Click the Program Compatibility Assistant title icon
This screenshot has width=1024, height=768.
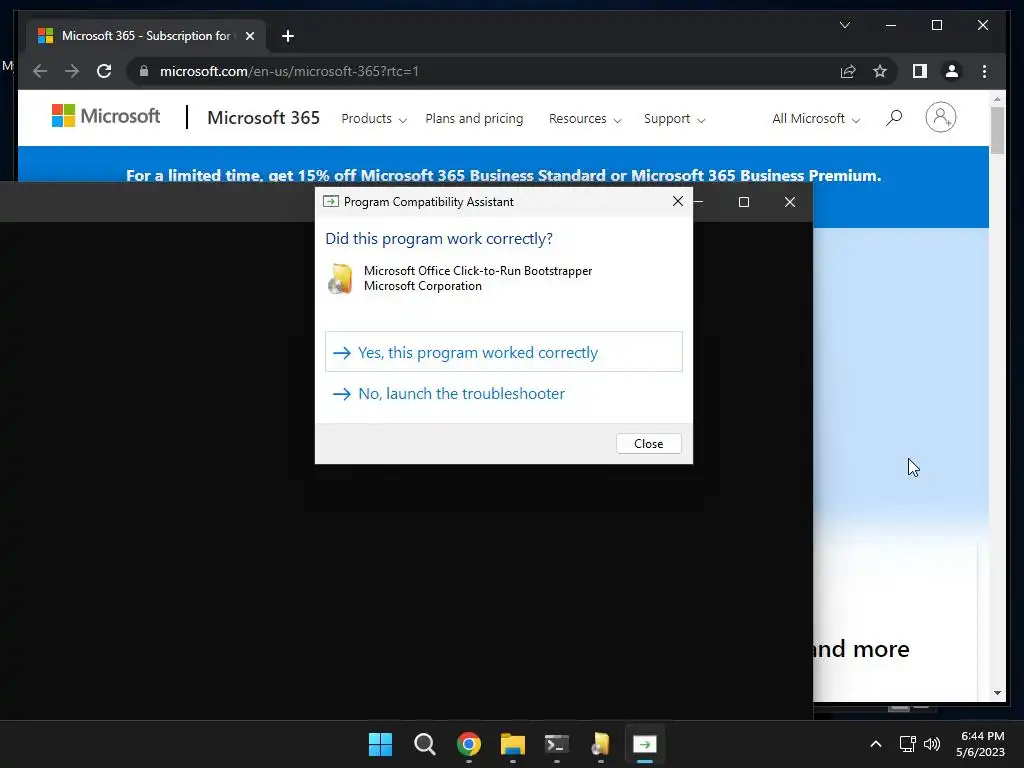pyautogui.click(x=331, y=202)
